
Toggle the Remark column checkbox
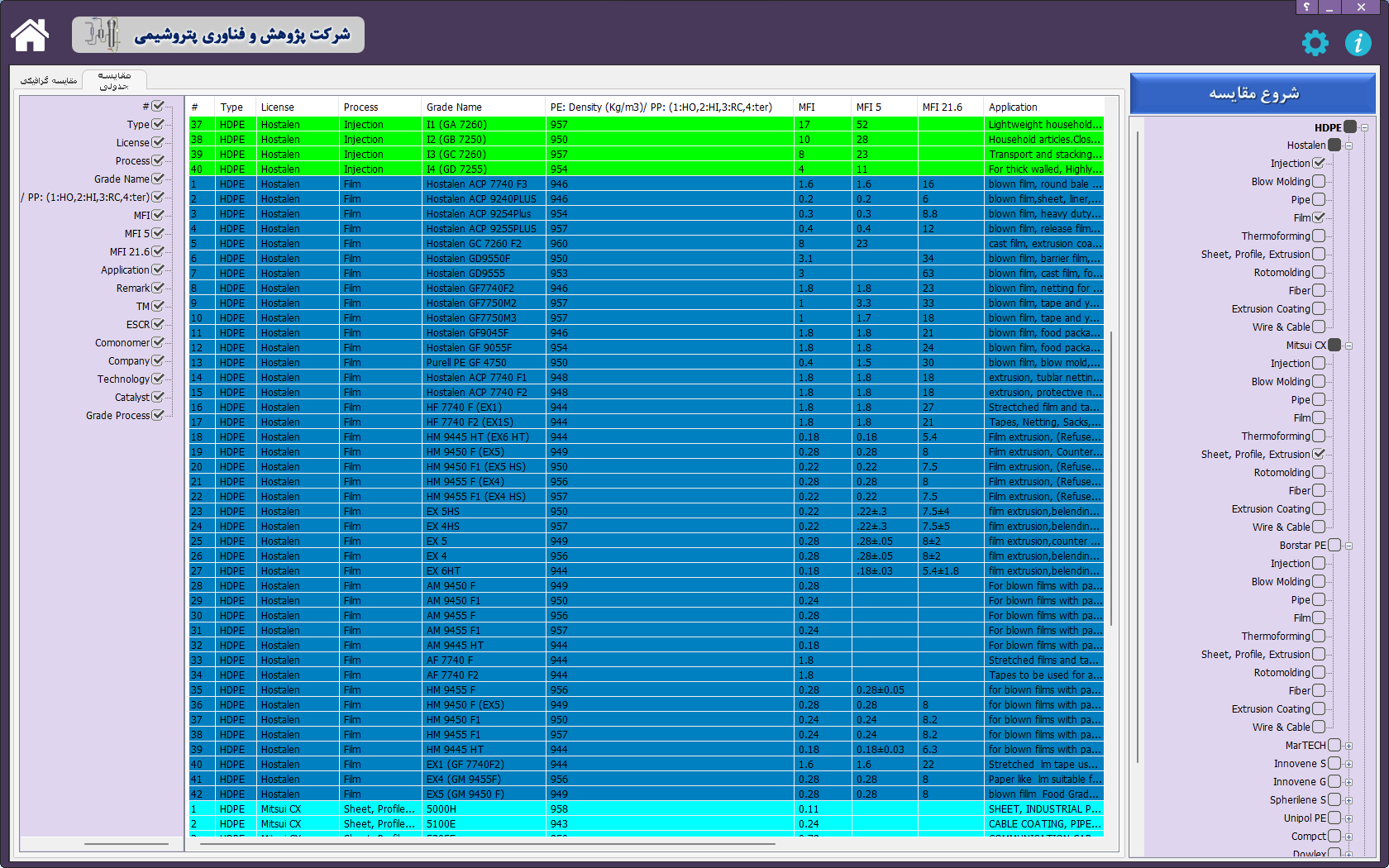tap(158, 288)
